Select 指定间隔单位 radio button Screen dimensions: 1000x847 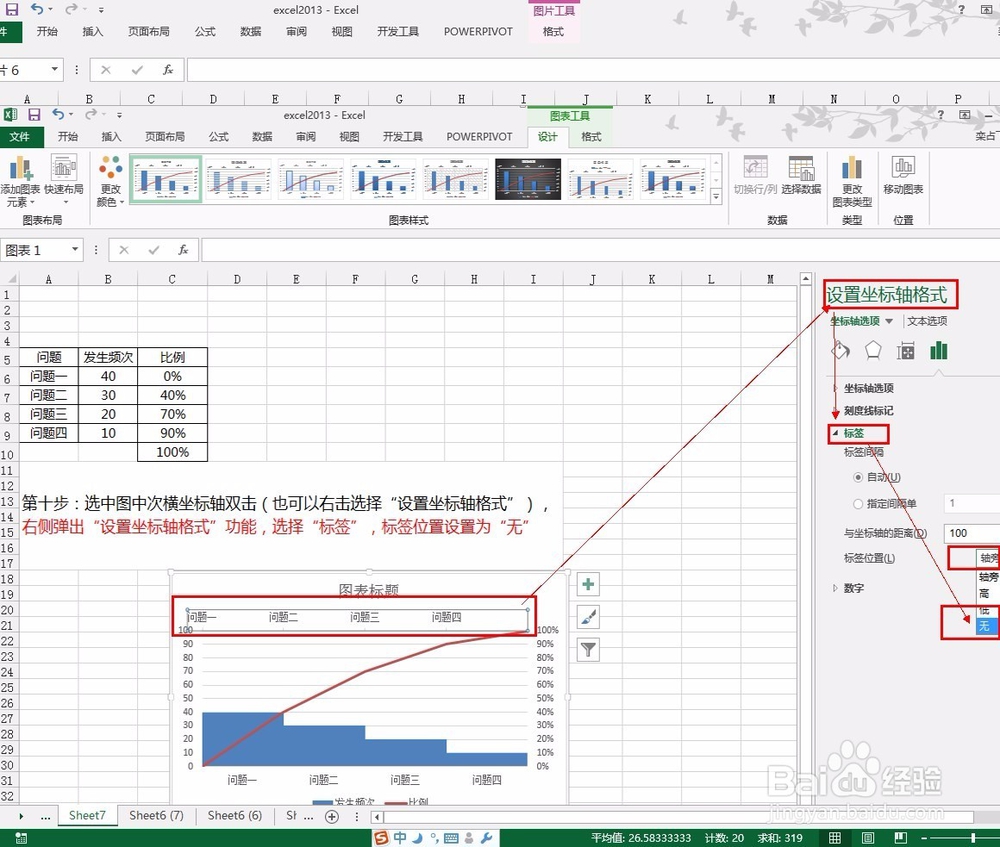click(x=858, y=504)
